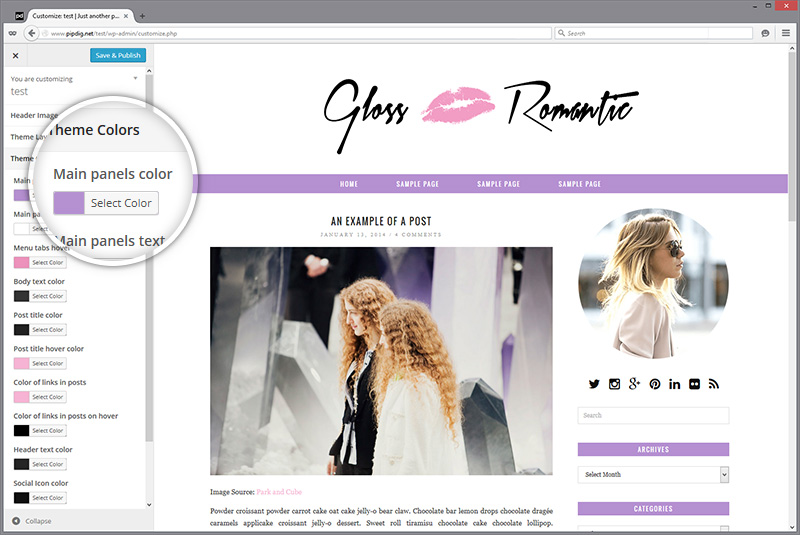This screenshot has width=800, height=535.
Task: Open the Select Month archives dropdown
Action: [653, 474]
